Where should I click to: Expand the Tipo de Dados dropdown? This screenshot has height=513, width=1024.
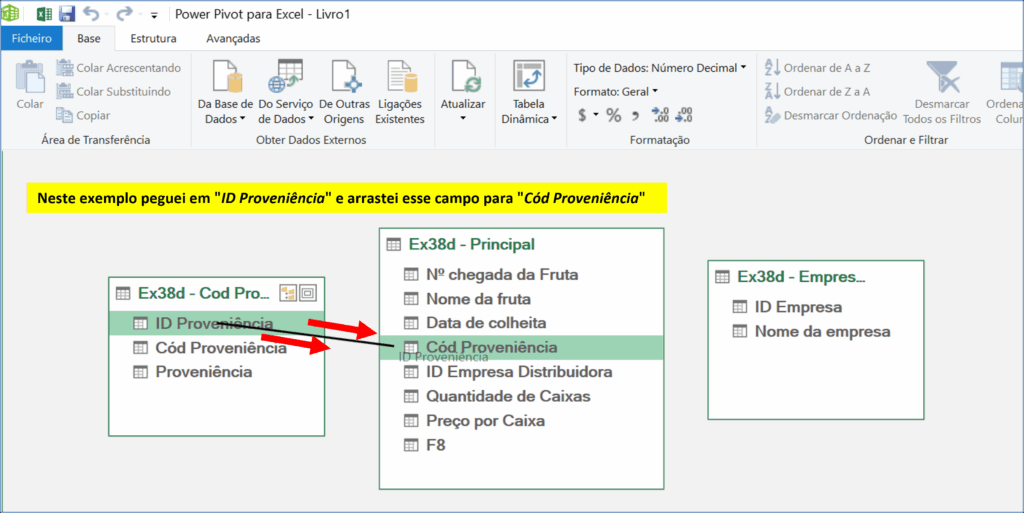[743, 68]
